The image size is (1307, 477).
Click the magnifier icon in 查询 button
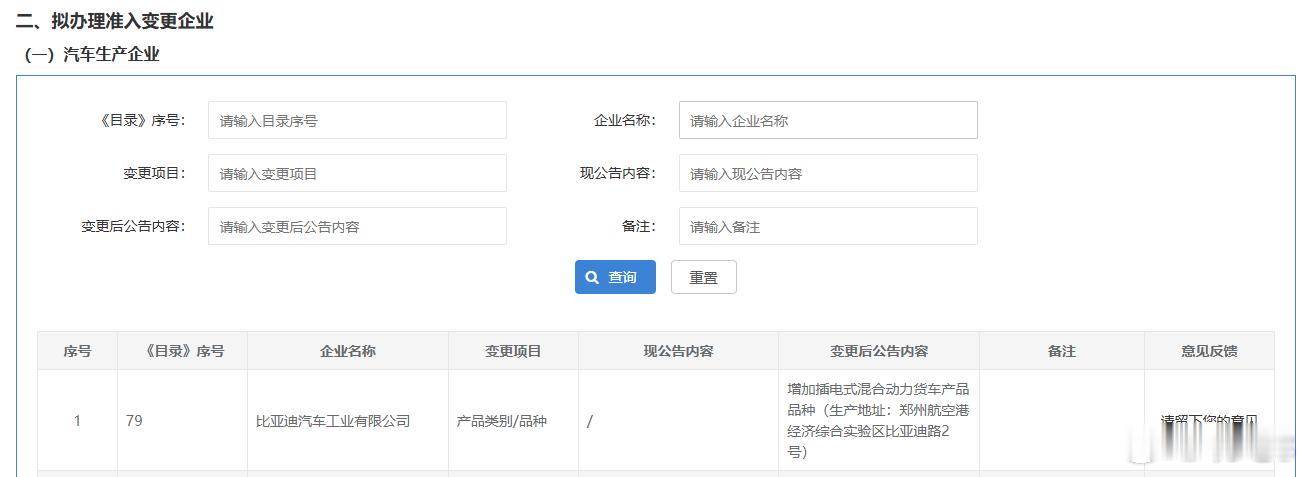pos(593,277)
